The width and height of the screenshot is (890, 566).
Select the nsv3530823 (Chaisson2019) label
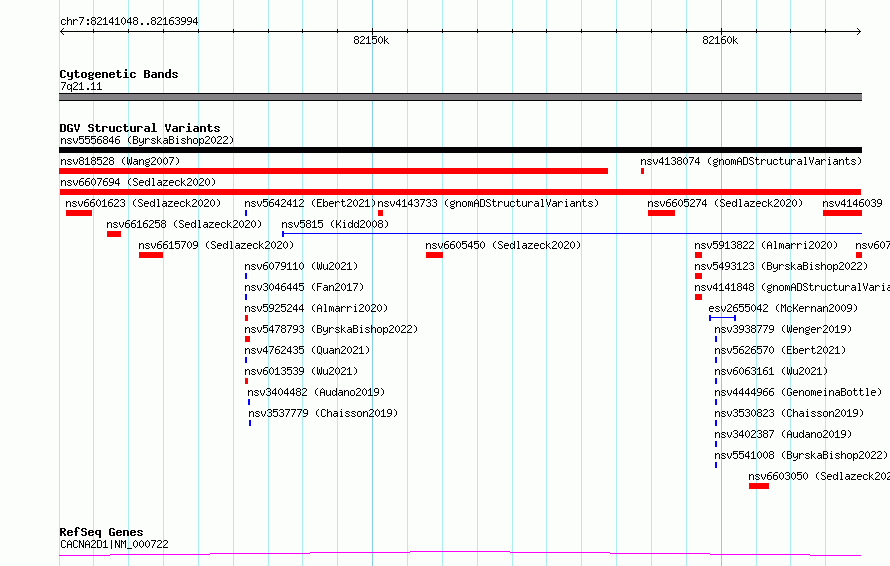(789, 413)
